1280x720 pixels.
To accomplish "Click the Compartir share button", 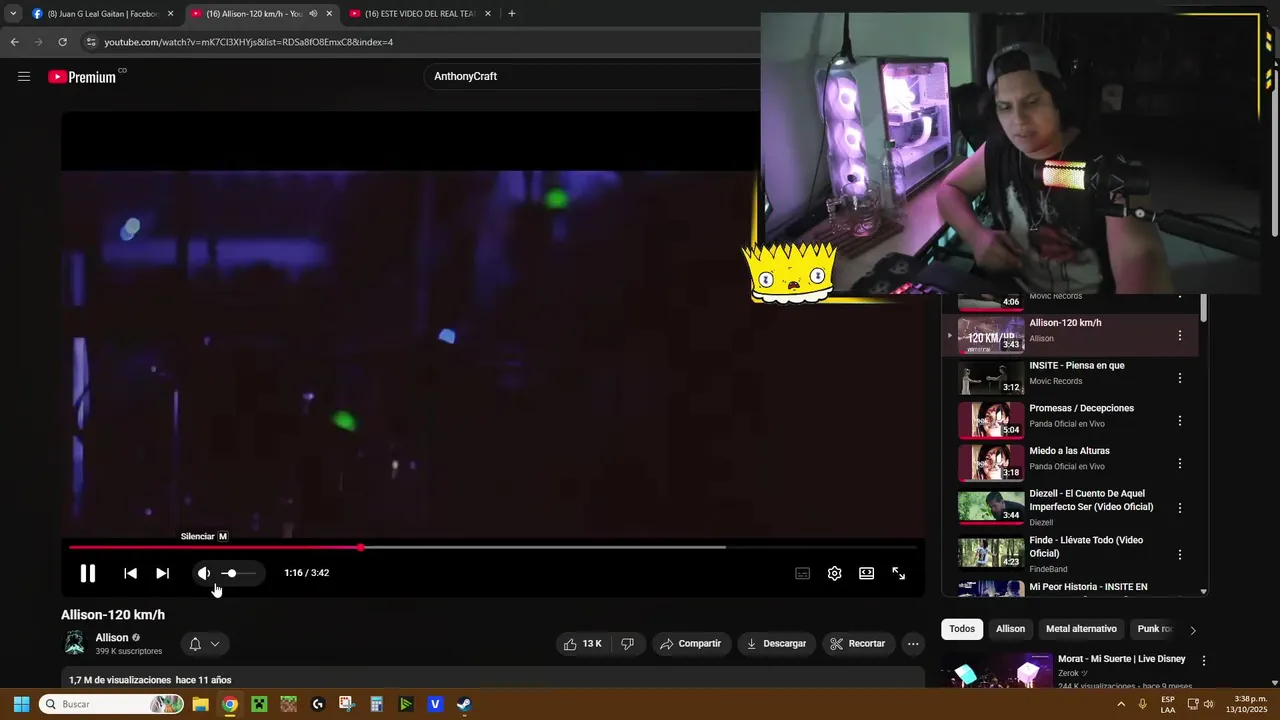I will coord(690,644).
